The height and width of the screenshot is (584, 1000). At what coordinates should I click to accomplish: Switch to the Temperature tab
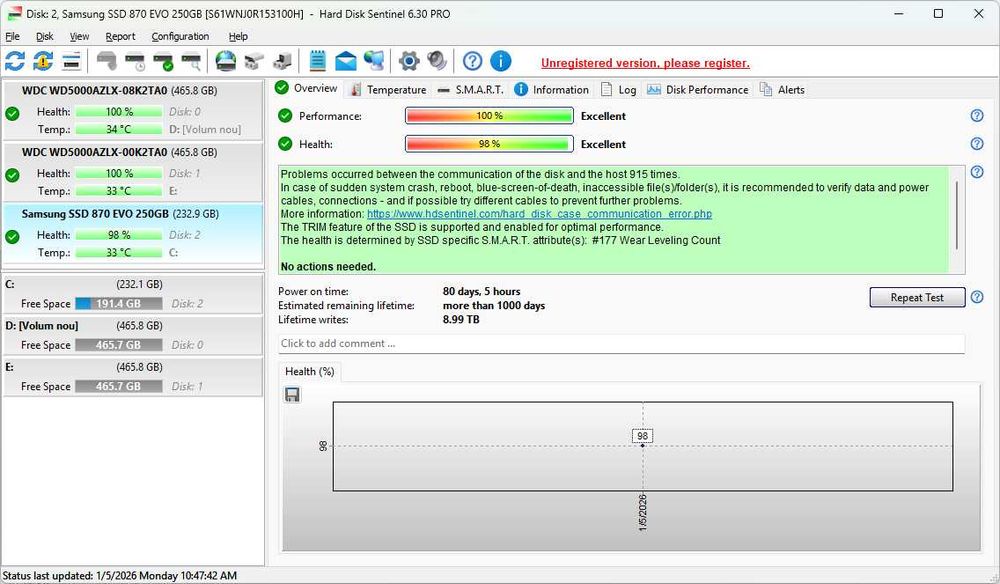pyautogui.click(x=388, y=90)
